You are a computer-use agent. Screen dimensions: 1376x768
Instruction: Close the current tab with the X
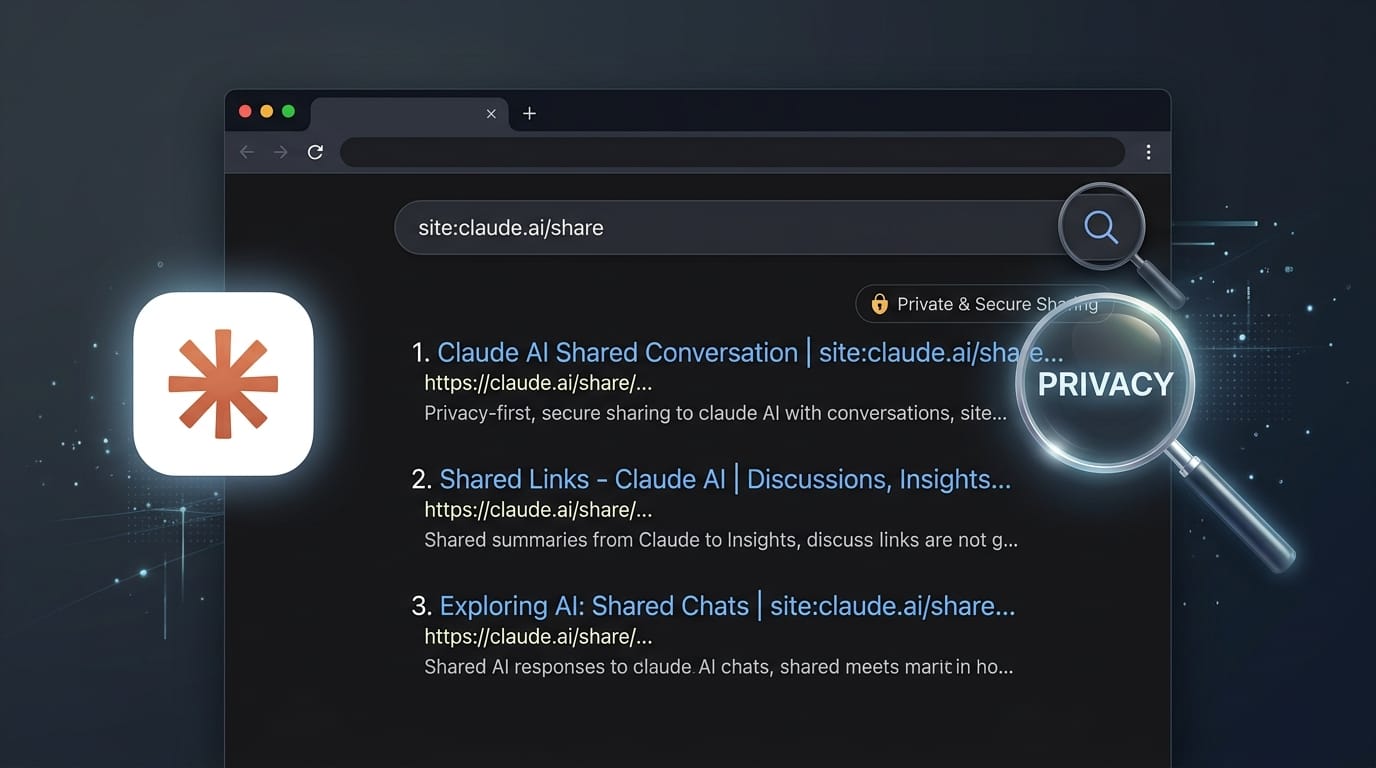491,114
